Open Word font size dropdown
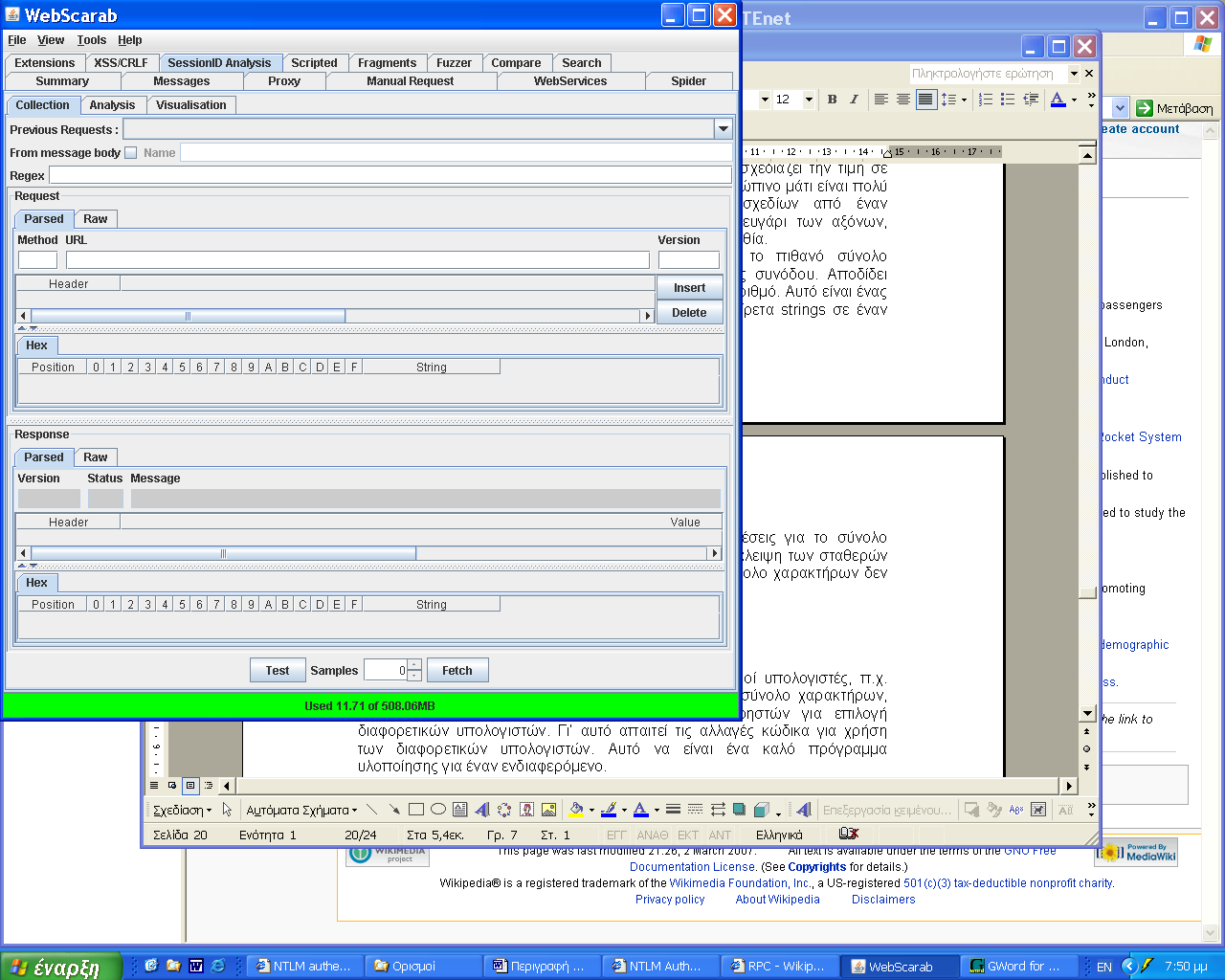This screenshot has width=1225, height=980. click(809, 100)
